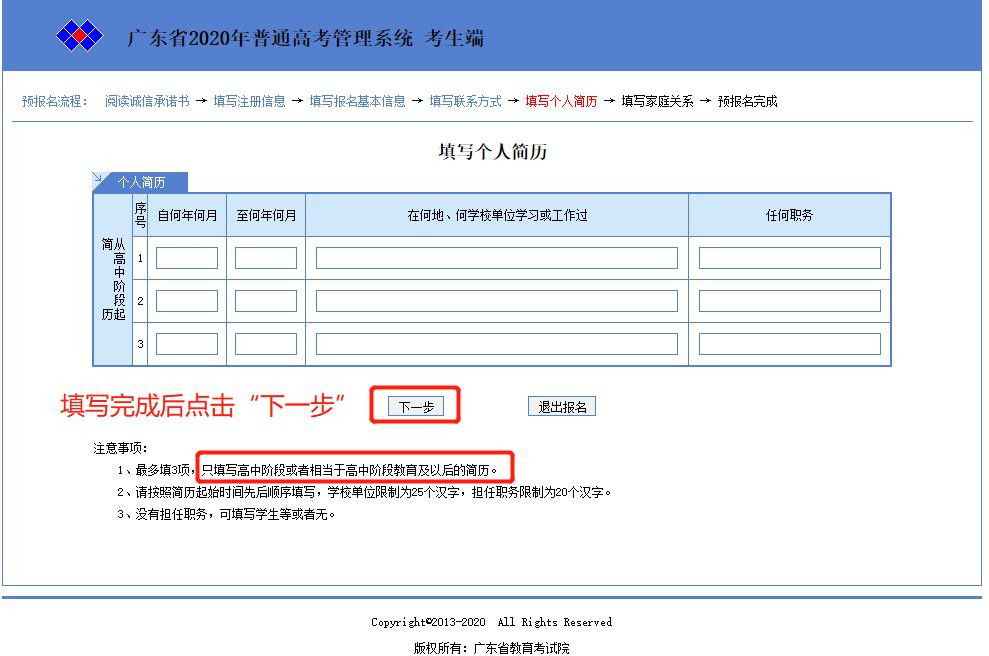Click row 2 任何职务 position field
This screenshot has height=656, width=989.
(x=789, y=301)
